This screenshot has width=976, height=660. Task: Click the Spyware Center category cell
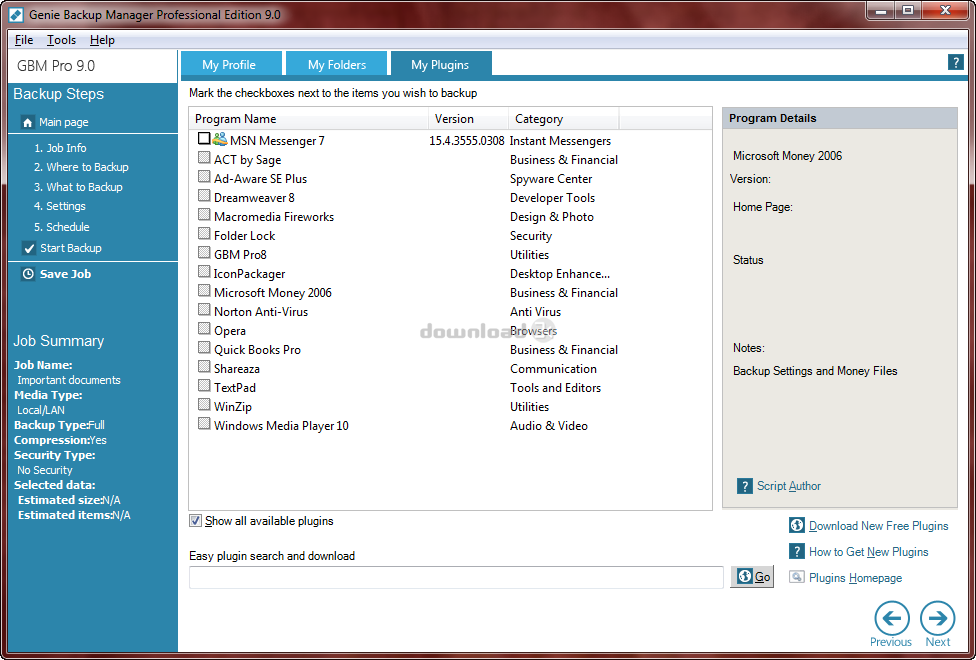551,179
